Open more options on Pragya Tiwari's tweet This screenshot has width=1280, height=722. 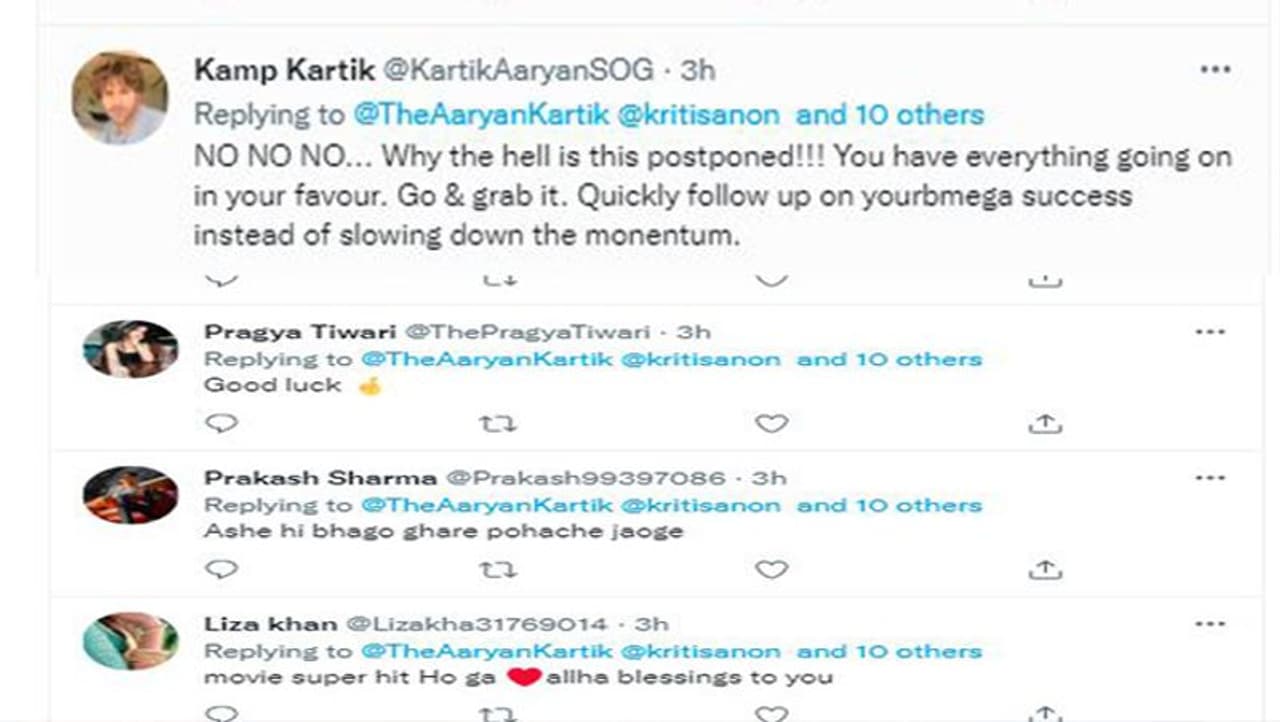point(1210,332)
